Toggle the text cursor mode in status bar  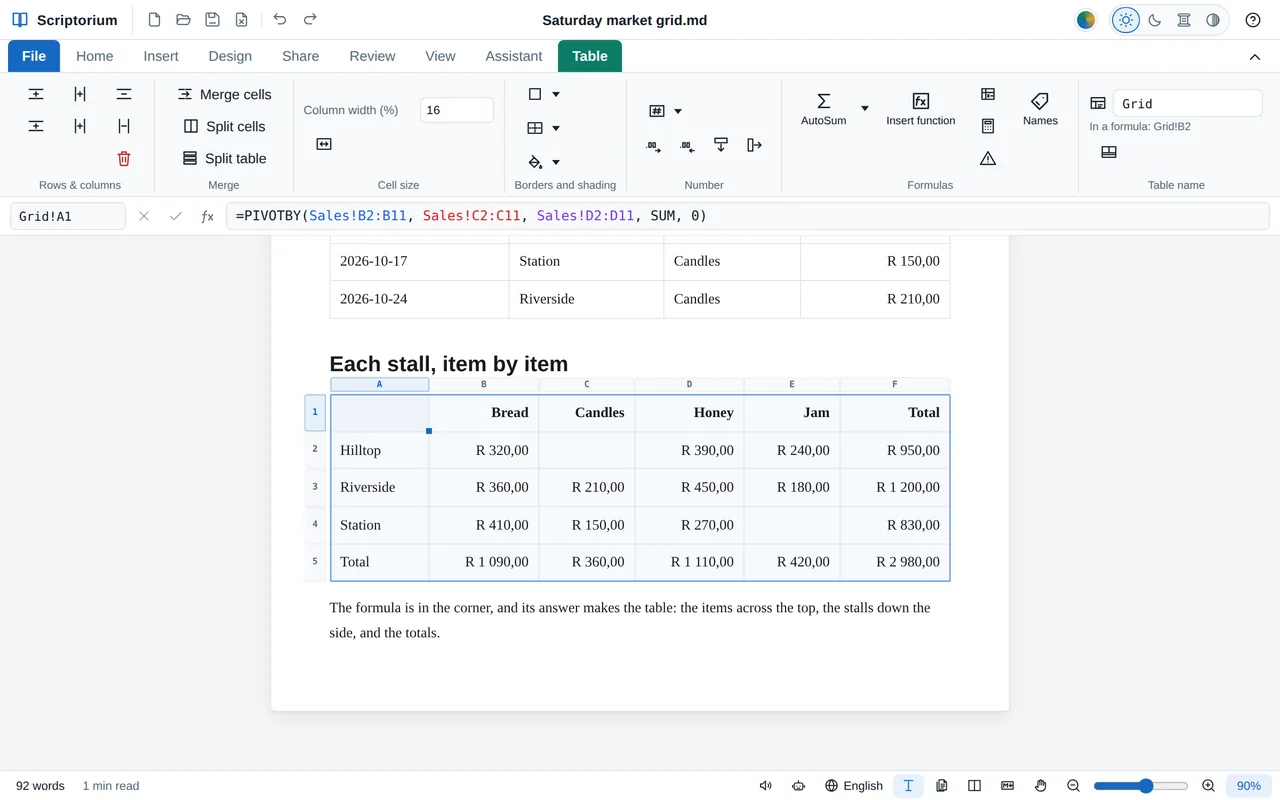(908, 786)
